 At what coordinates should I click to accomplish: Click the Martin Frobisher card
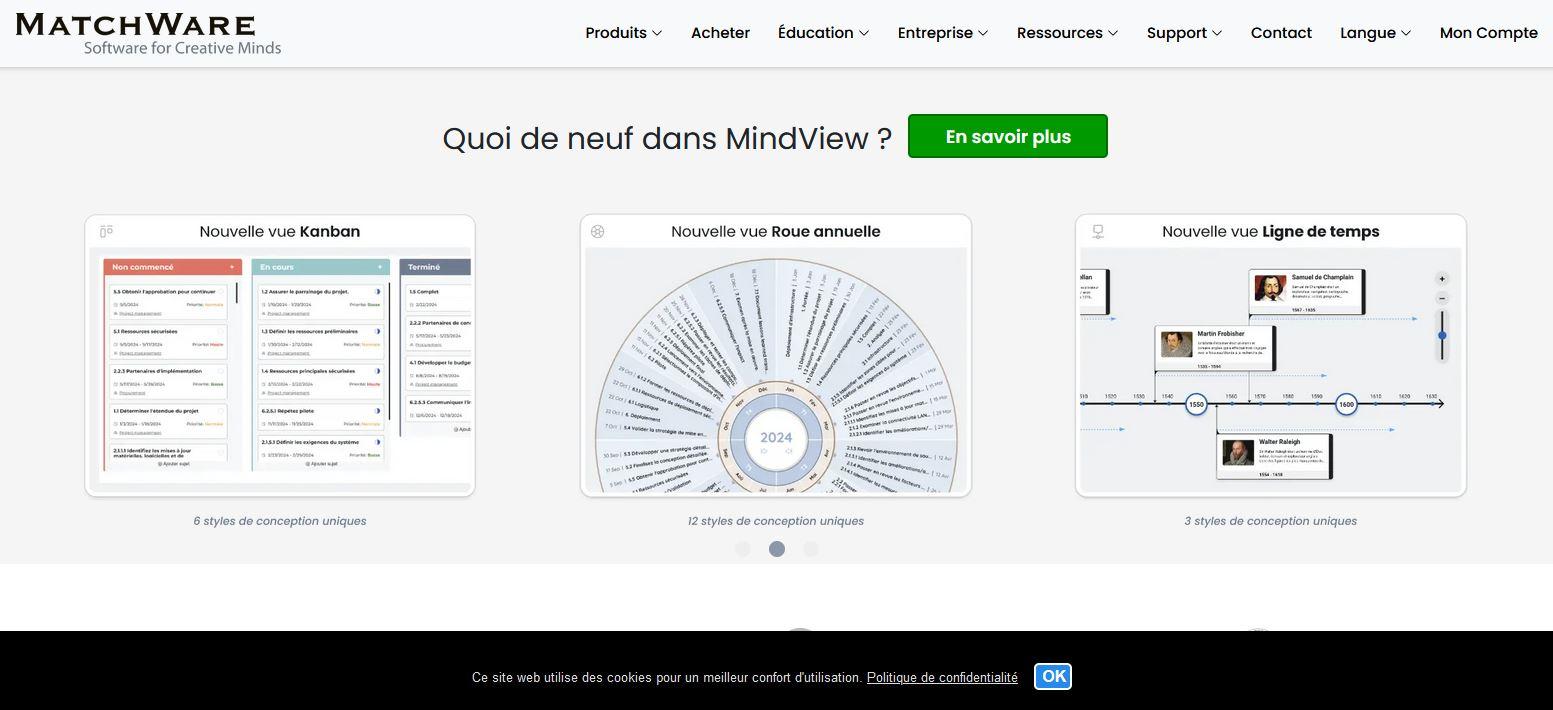click(1215, 348)
